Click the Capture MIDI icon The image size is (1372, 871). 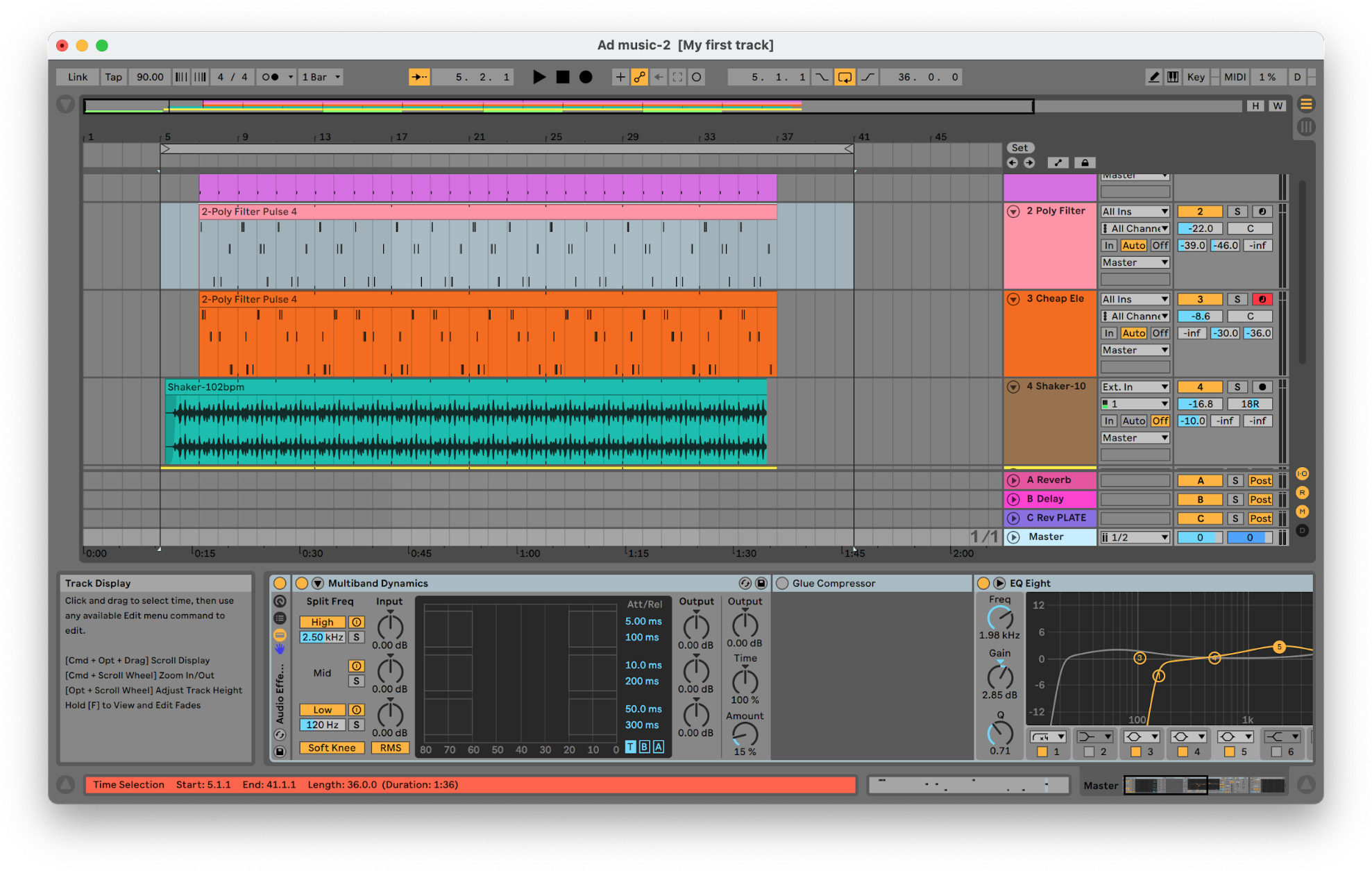[x=677, y=77]
